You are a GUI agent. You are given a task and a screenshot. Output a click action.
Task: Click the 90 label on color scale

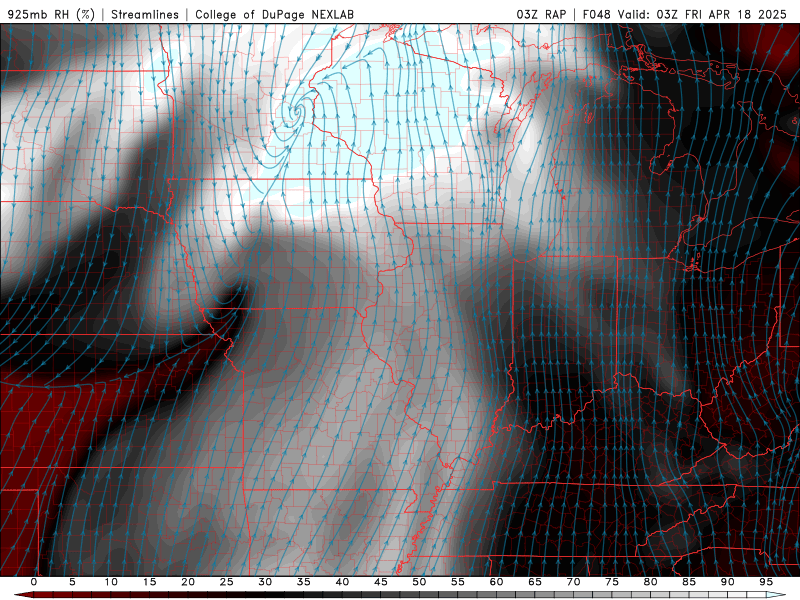(727, 582)
